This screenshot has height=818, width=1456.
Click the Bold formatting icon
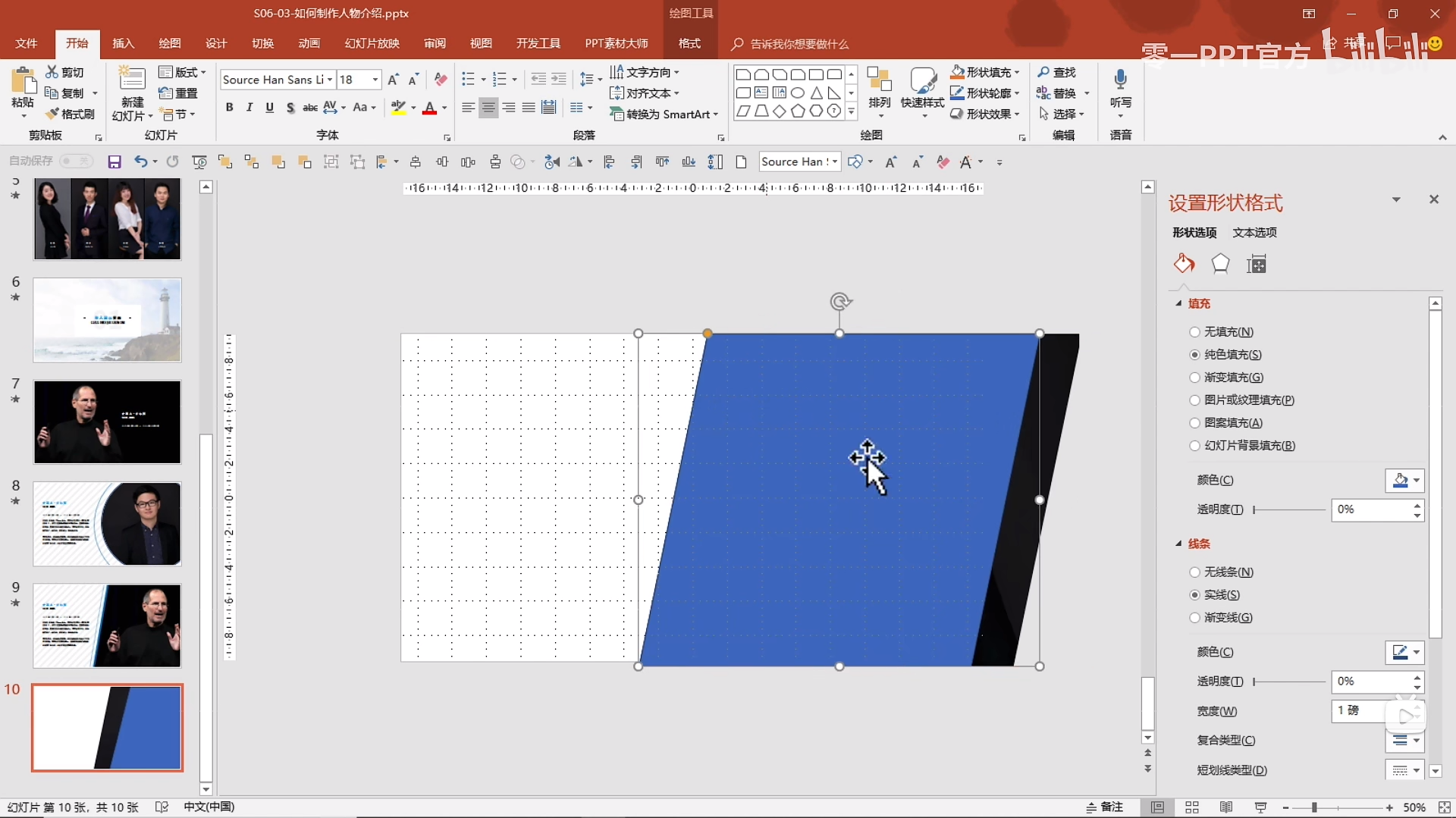click(229, 108)
